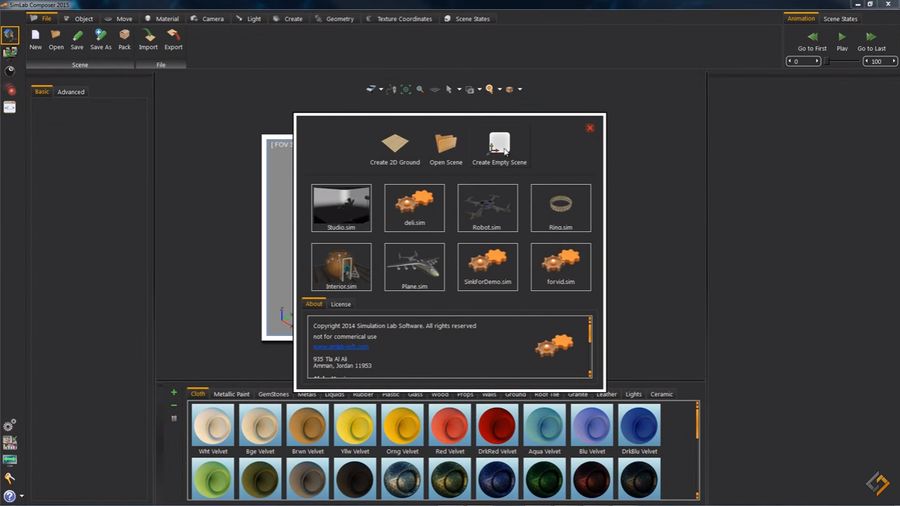900x506 pixels.
Task: Open the Geometry ribbon tab
Action: pyautogui.click(x=335, y=18)
